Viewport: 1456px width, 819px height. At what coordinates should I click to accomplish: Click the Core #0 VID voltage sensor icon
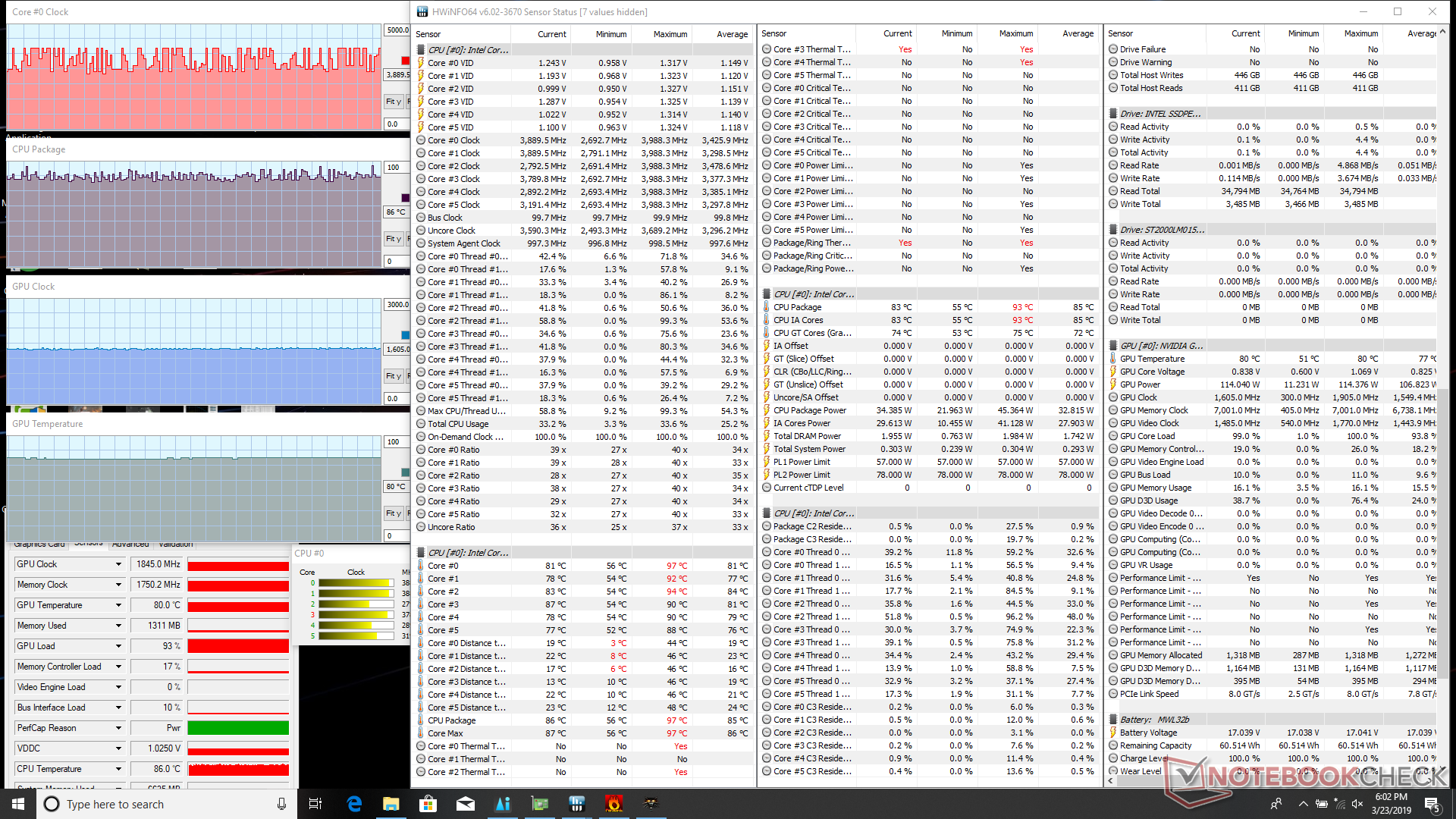[421, 63]
